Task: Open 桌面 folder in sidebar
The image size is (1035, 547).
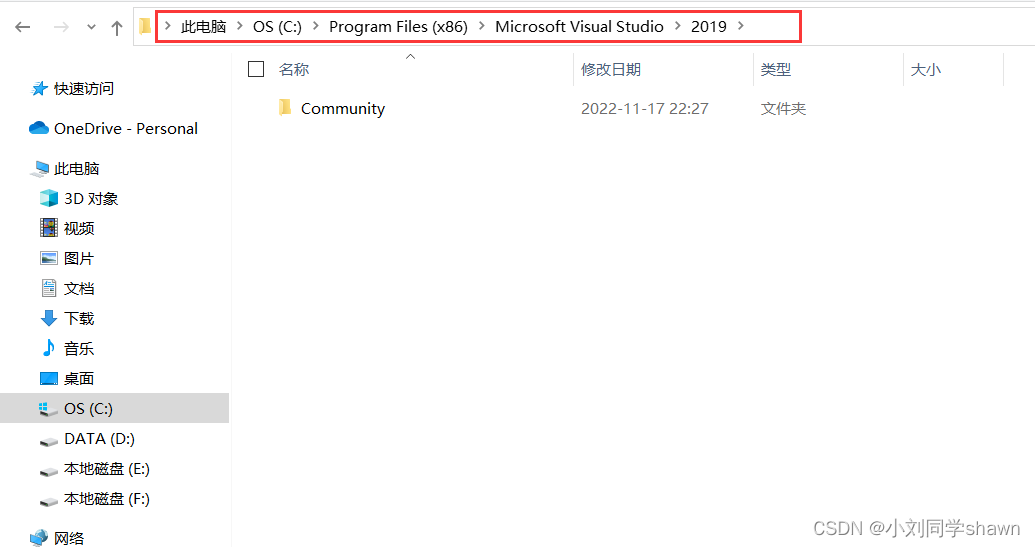Action: (79, 379)
